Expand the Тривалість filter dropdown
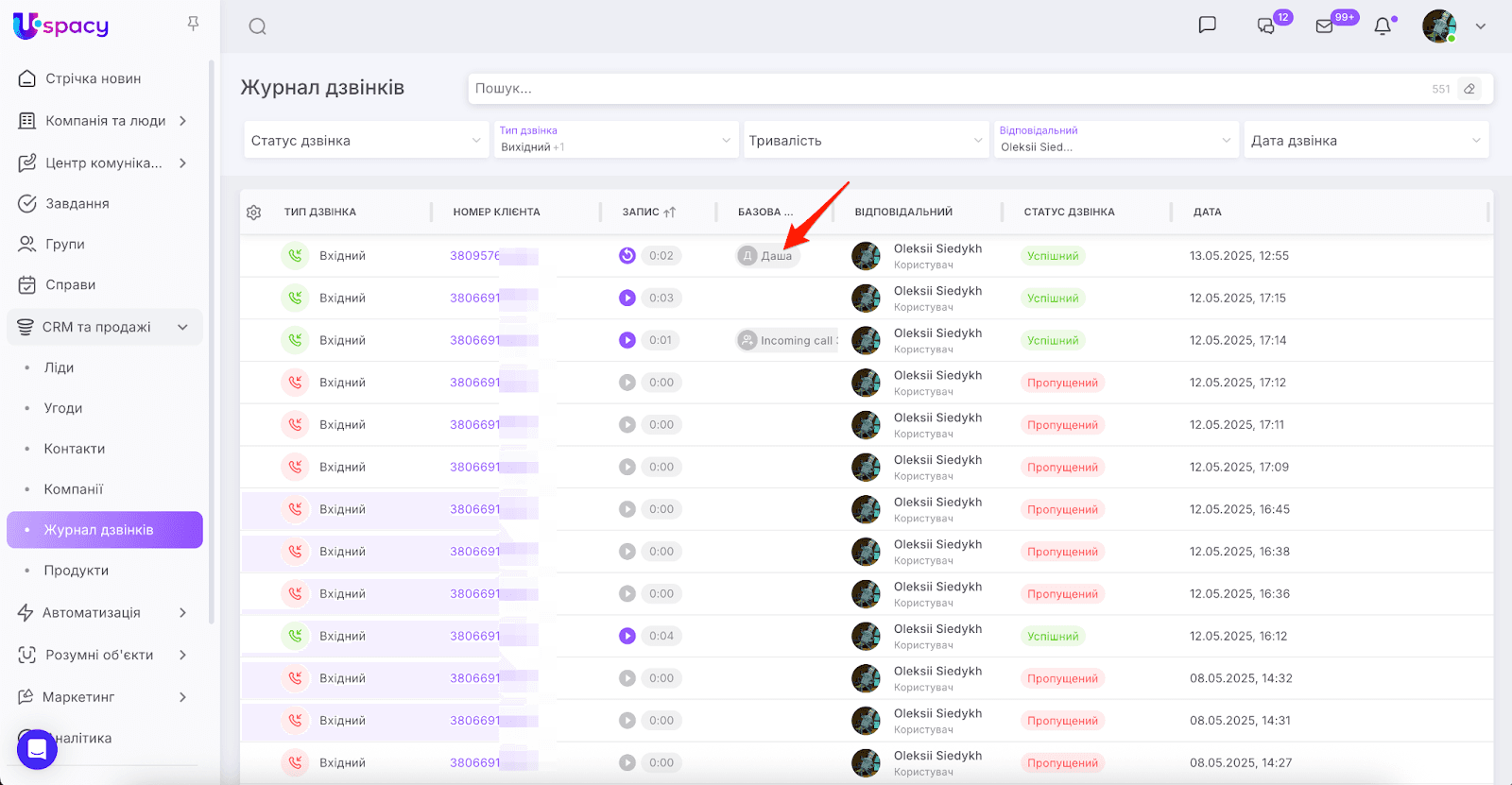This screenshot has height=785, width=1512. click(x=865, y=141)
